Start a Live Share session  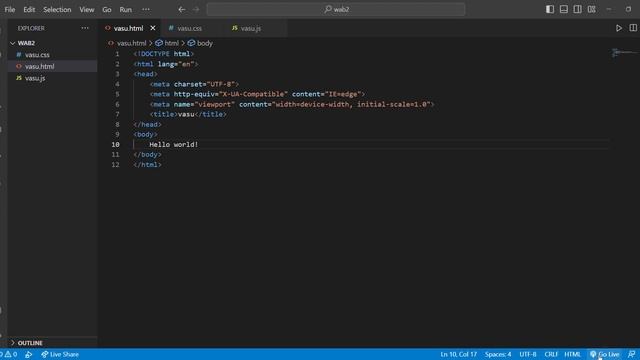pos(60,354)
